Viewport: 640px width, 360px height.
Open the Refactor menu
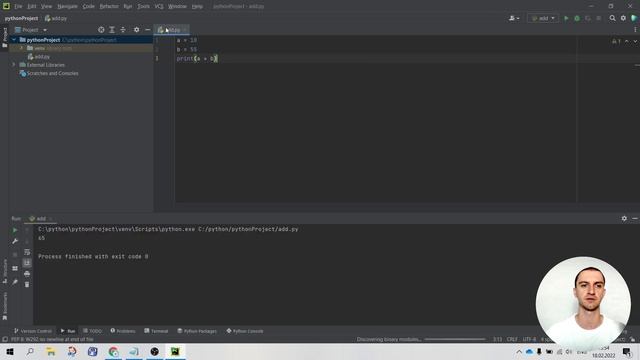109,7
